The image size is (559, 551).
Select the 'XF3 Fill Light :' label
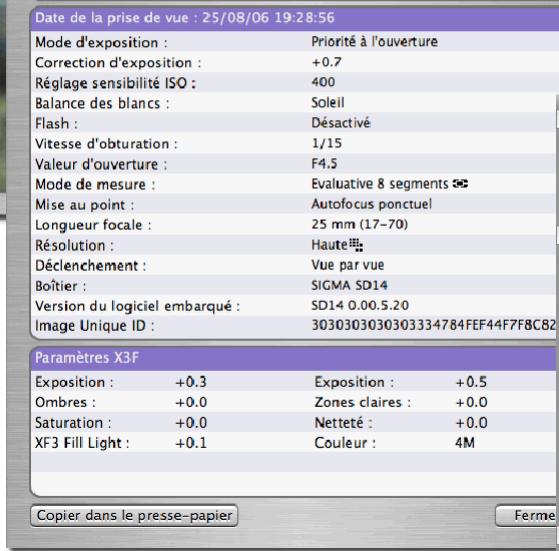82,443
